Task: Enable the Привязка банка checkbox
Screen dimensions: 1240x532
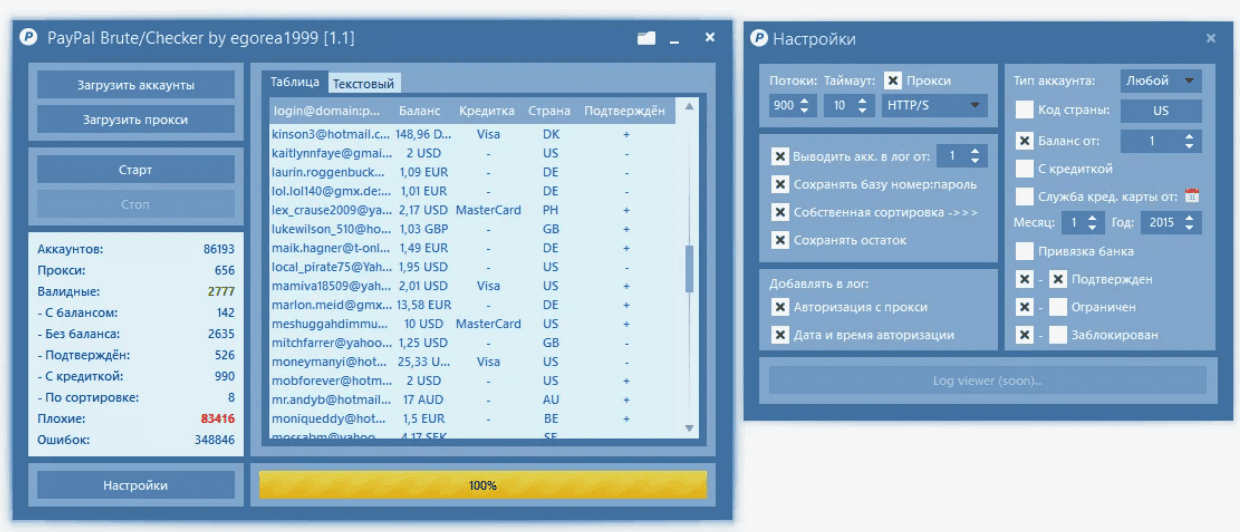Action: pos(1024,251)
